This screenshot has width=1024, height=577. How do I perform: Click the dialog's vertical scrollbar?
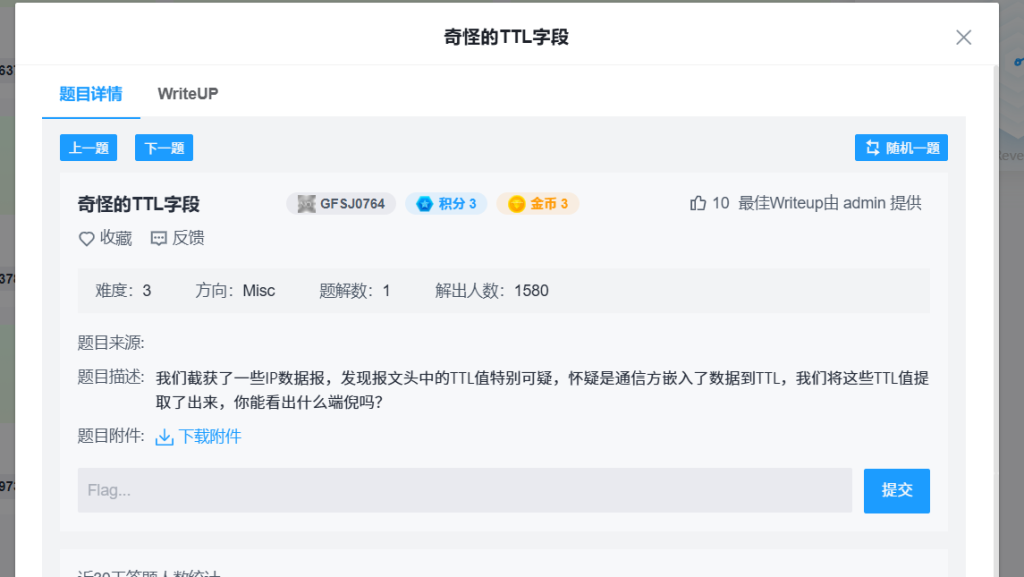coord(994,300)
